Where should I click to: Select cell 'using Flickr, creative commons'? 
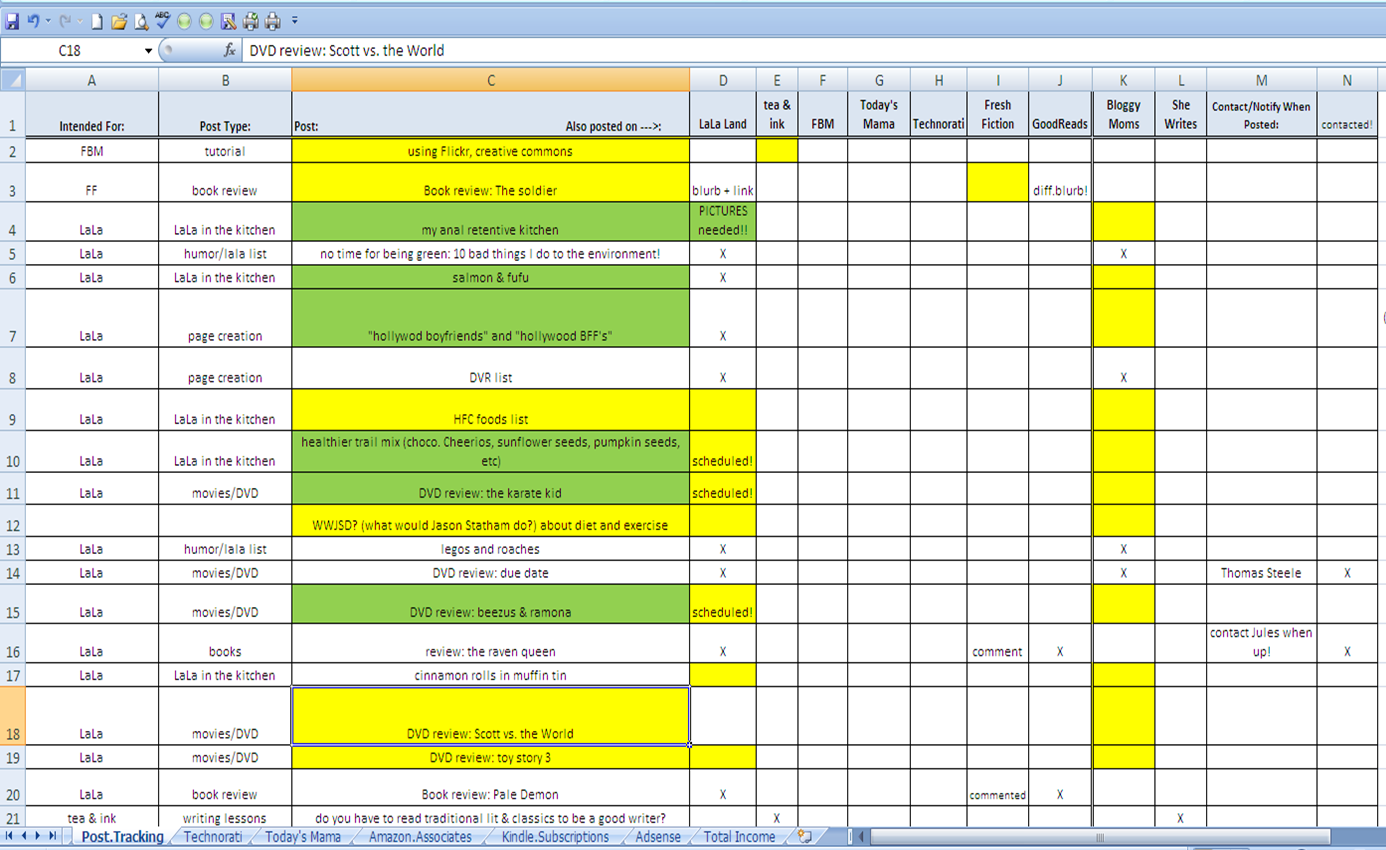(x=490, y=151)
